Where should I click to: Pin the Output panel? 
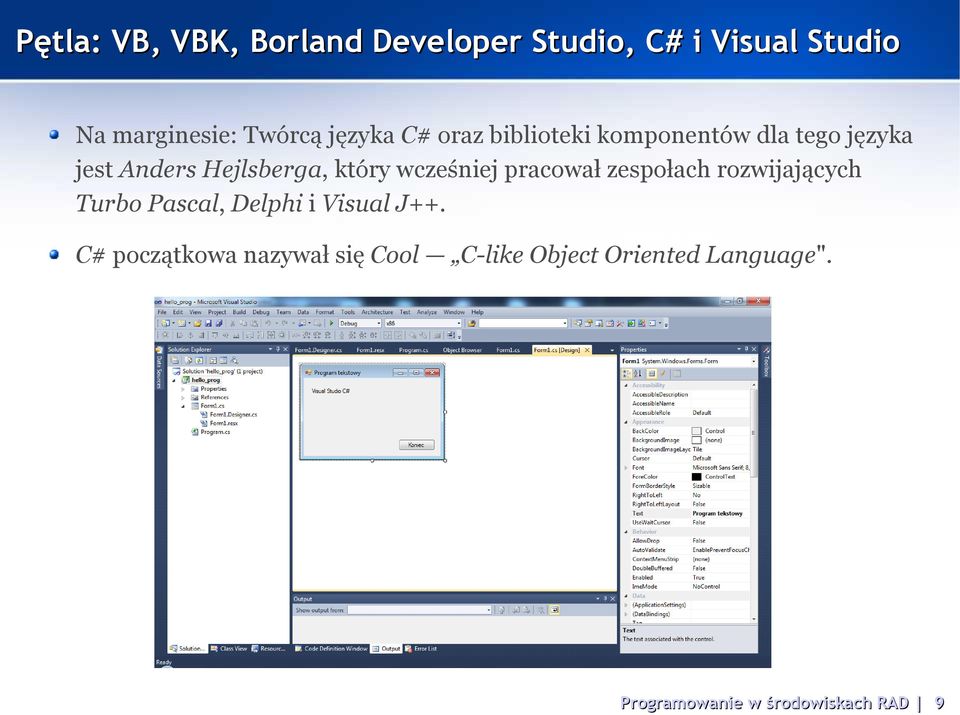606,599
